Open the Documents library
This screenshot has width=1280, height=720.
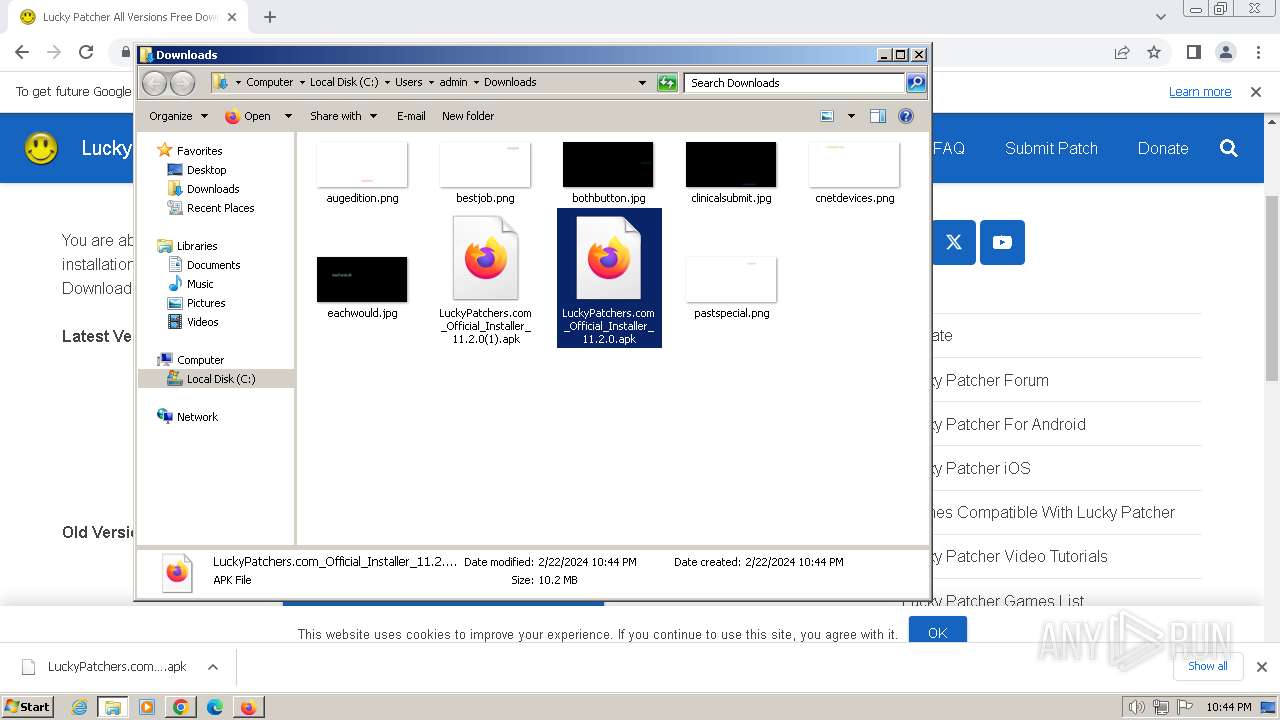click(x=213, y=265)
